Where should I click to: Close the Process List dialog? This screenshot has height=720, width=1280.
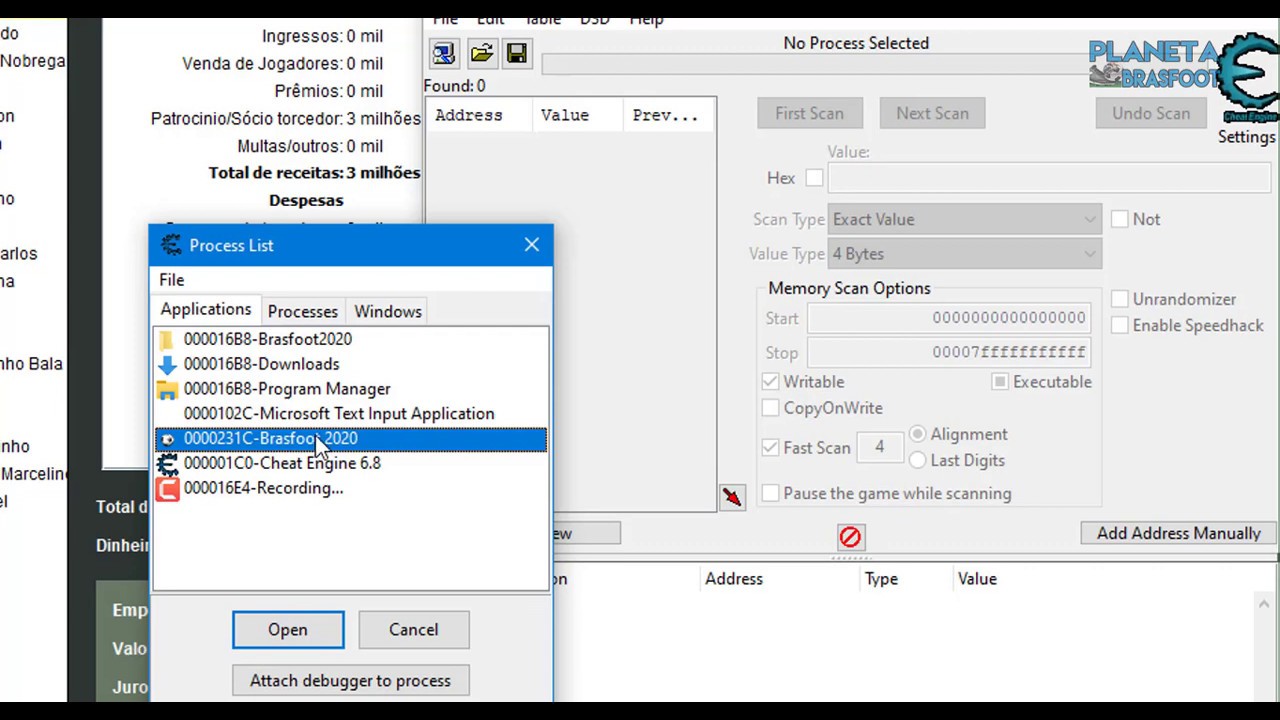[x=531, y=245]
